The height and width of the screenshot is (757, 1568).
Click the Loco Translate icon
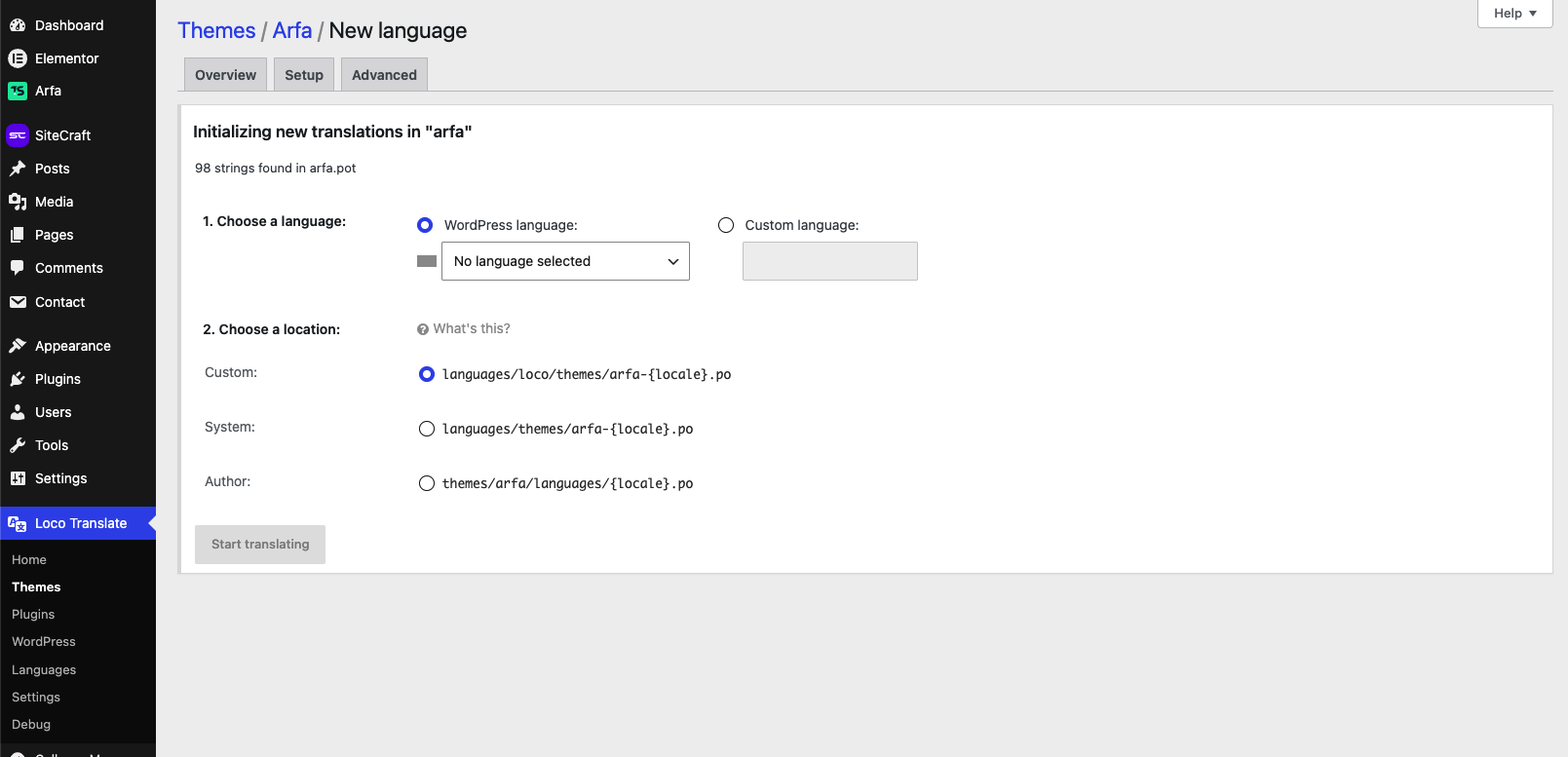(18, 523)
